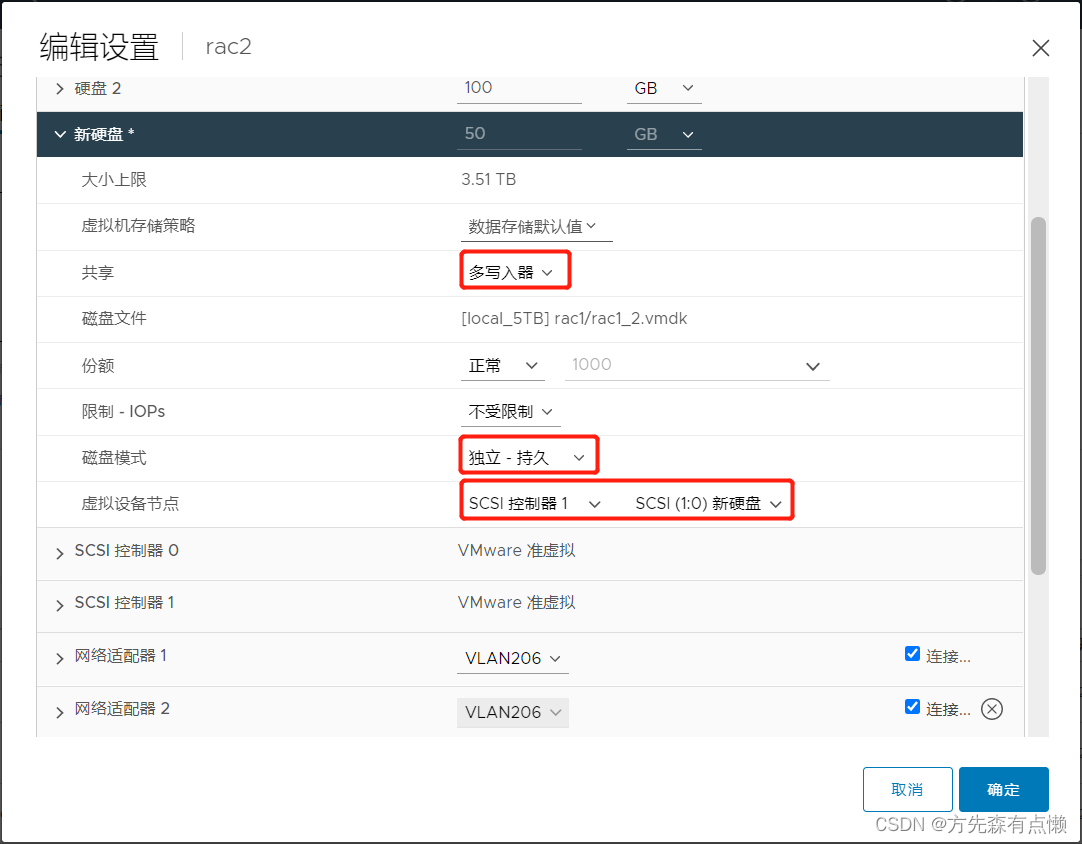Remove network adapter 2 with the delete icon

[991, 708]
